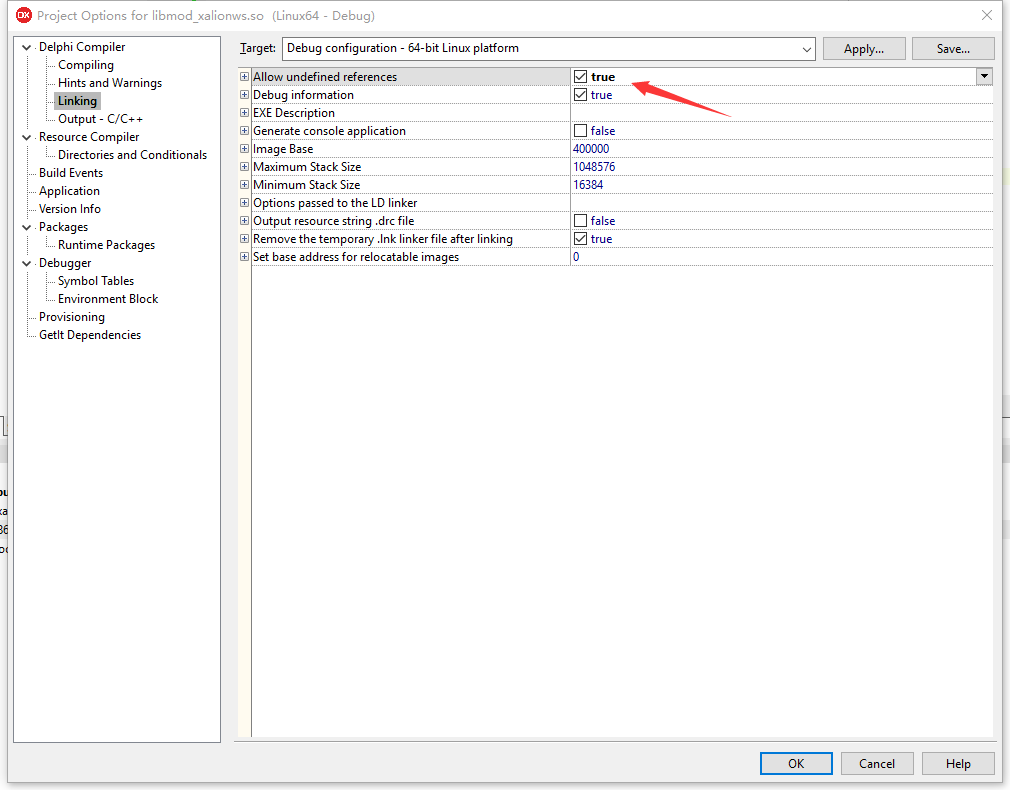The width and height of the screenshot is (1010, 790).
Task: Open the Allow undefined references value dropdown arrow
Action: click(984, 76)
